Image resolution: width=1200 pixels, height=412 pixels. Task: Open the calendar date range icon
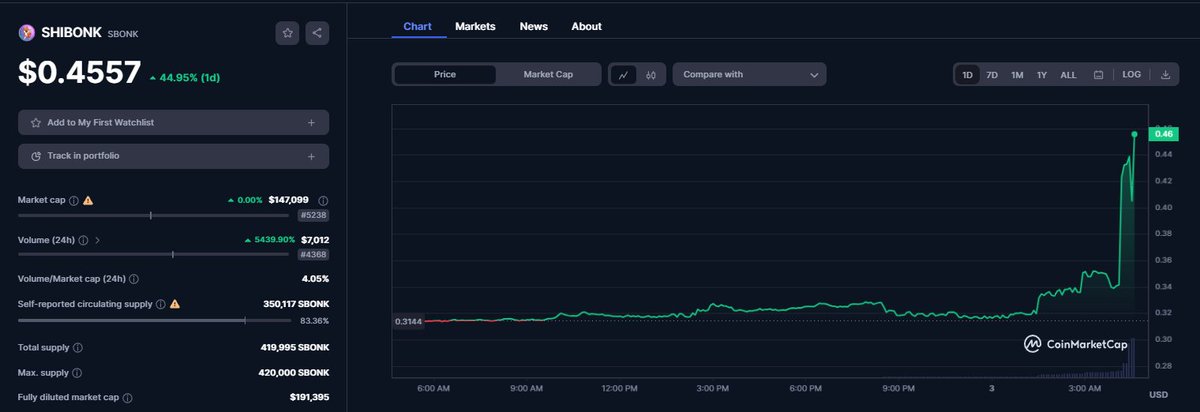[x=1098, y=74]
